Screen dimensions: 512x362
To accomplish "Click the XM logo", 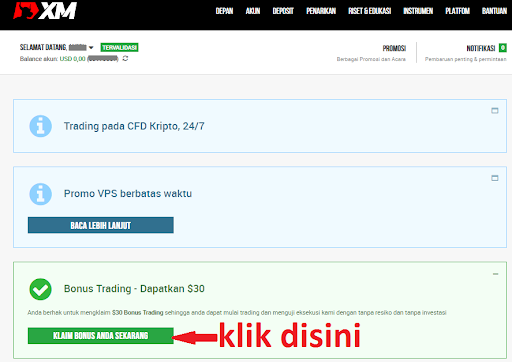I will point(45,11).
